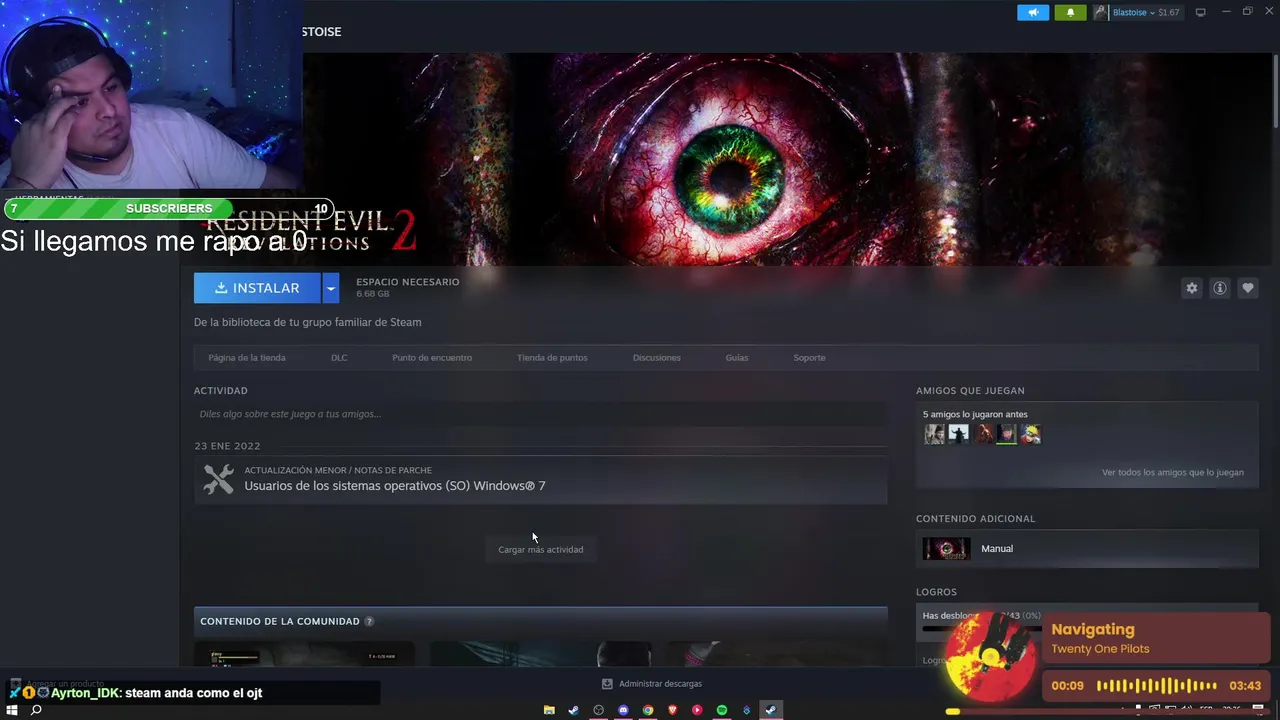Click the active Steam taskbar icon
The image size is (1280, 720).
771,710
